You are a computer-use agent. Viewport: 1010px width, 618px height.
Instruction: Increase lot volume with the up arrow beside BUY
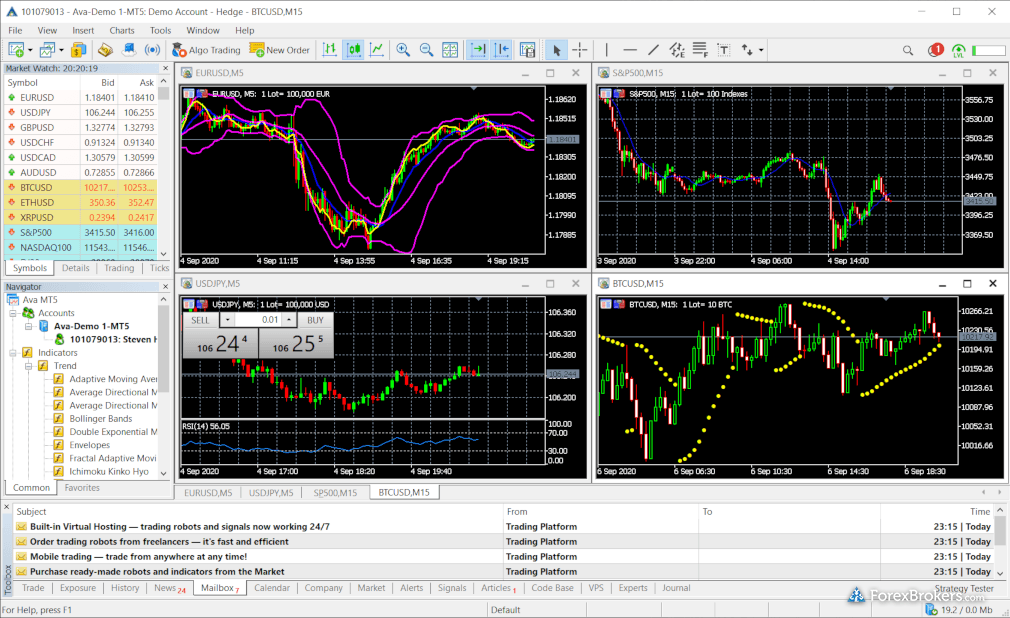[x=289, y=320]
